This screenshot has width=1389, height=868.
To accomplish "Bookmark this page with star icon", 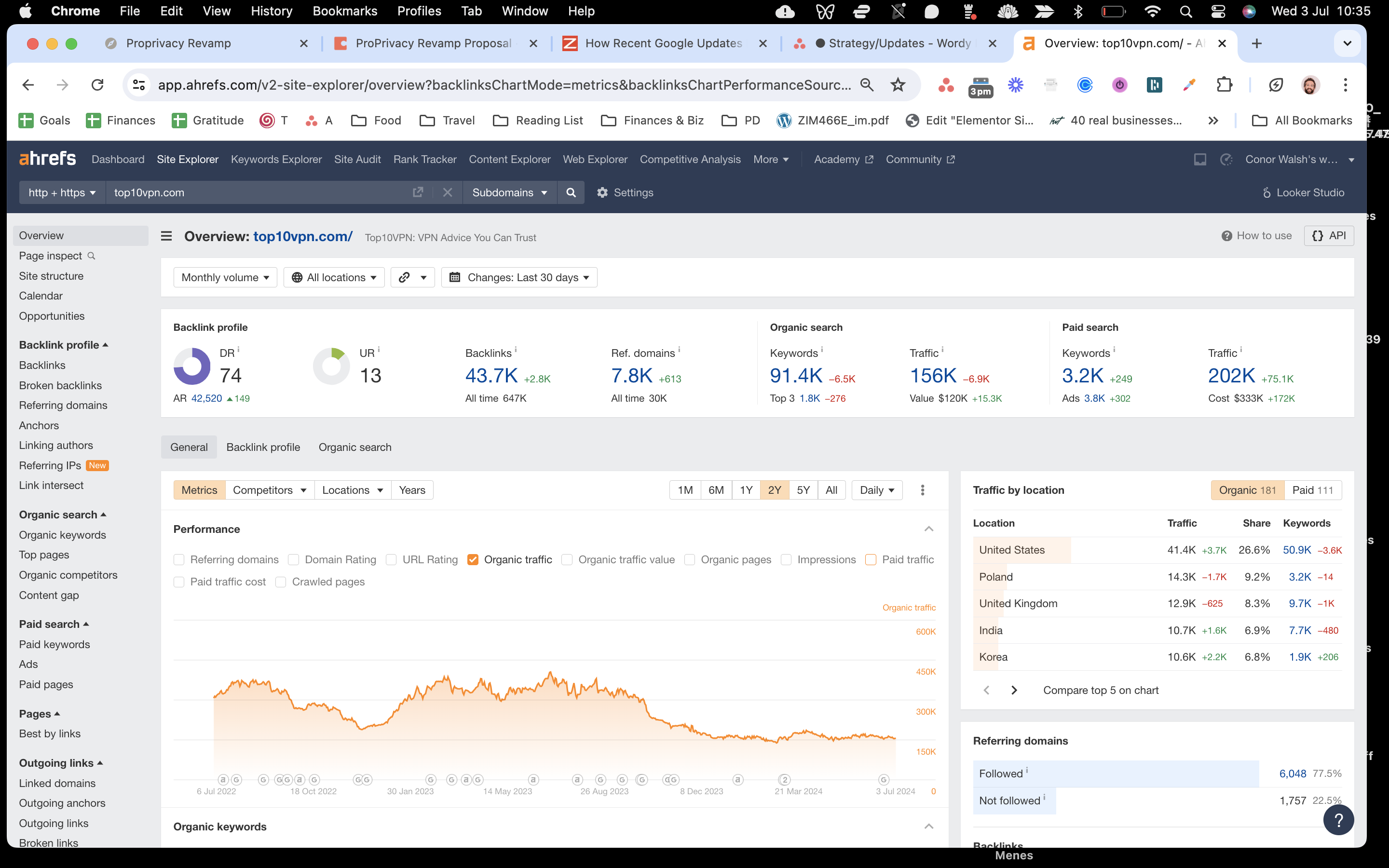I will tap(898, 85).
